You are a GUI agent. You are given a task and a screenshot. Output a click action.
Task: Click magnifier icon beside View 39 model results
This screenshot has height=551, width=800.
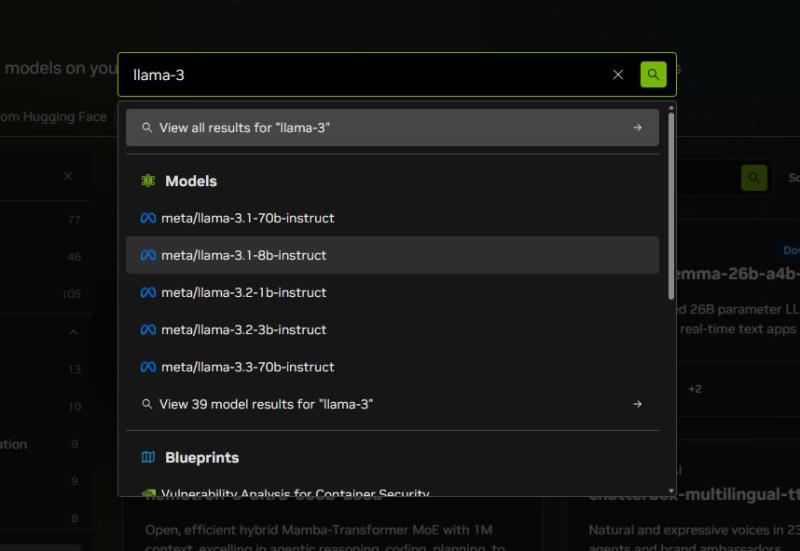point(147,404)
